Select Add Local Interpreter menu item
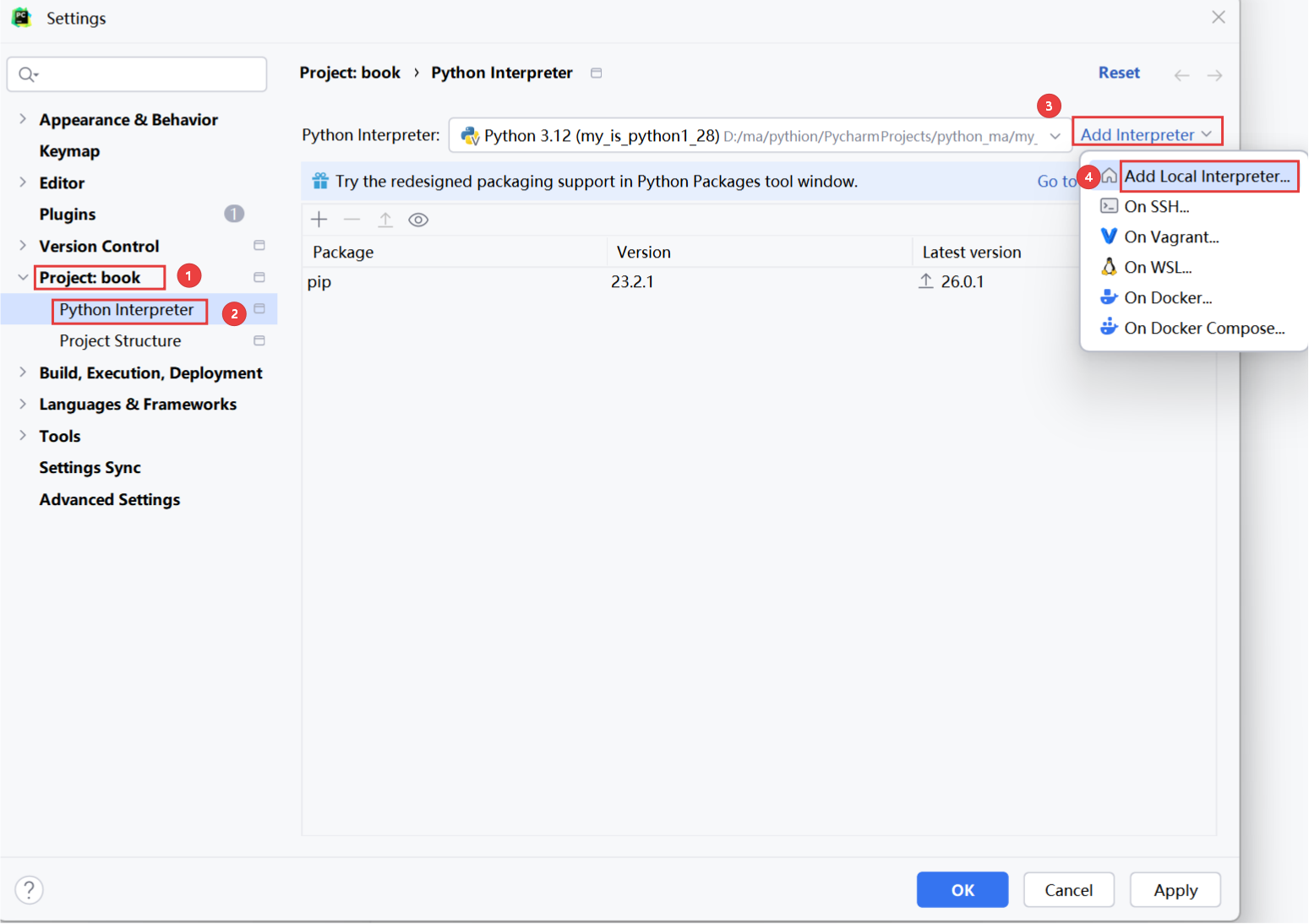 click(x=1206, y=176)
